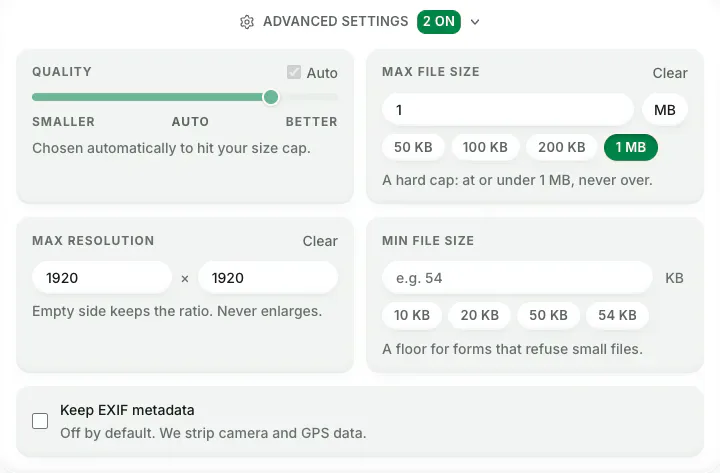Click the AUTO label under quality slider
Viewport: 720px width, 473px height.
point(190,122)
